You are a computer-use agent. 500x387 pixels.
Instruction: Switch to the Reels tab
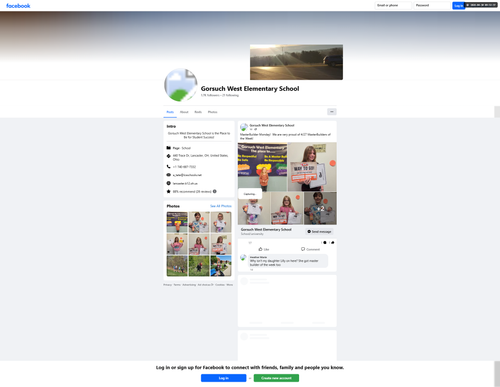tap(198, 112)
